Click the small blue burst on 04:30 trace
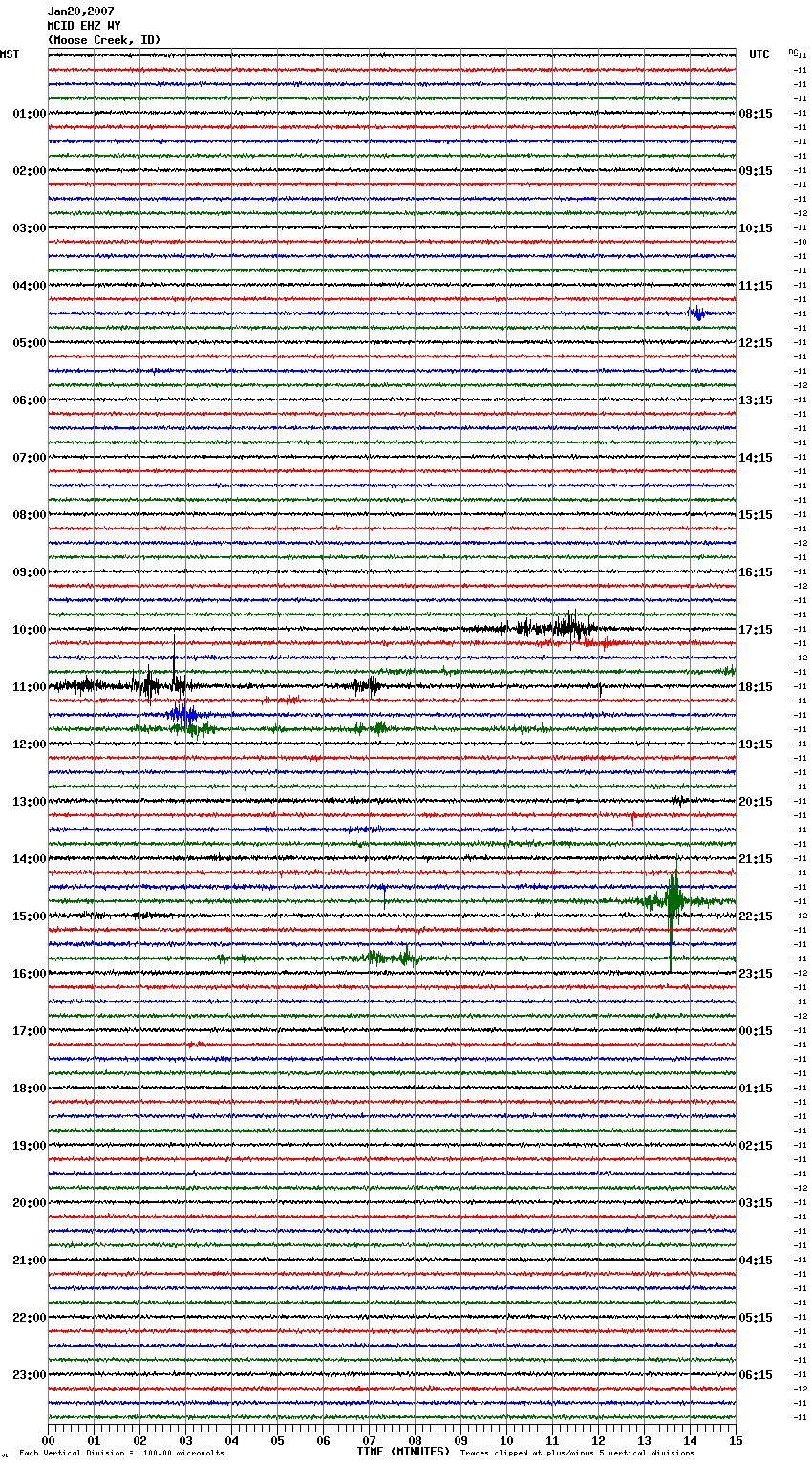Image resolution: width=812 pixels, height=1466 pixels. pyautogui.click(x=697, y=313)
